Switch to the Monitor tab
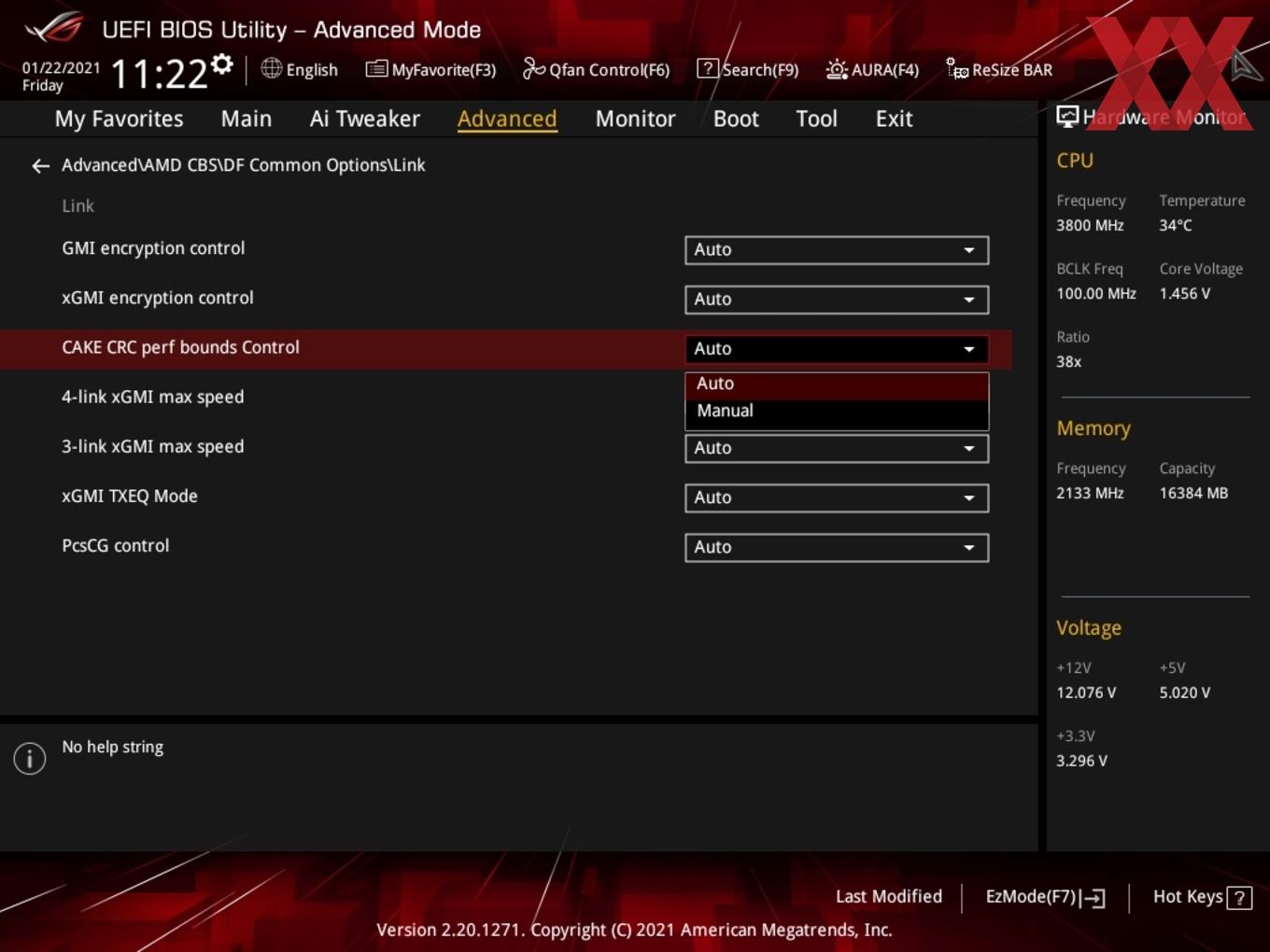 click(x=635, y=119)
